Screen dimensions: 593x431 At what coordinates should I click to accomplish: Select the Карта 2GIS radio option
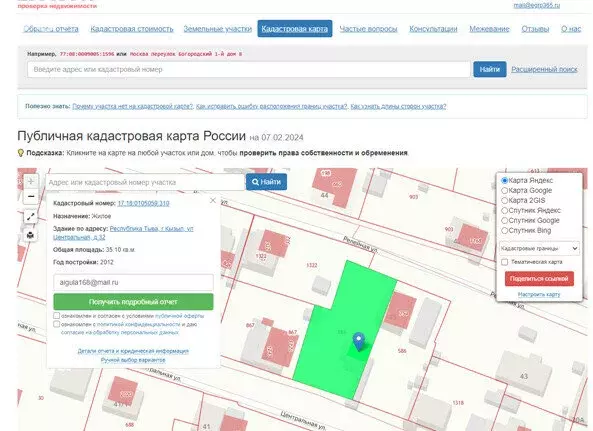[x=504, y=200]
